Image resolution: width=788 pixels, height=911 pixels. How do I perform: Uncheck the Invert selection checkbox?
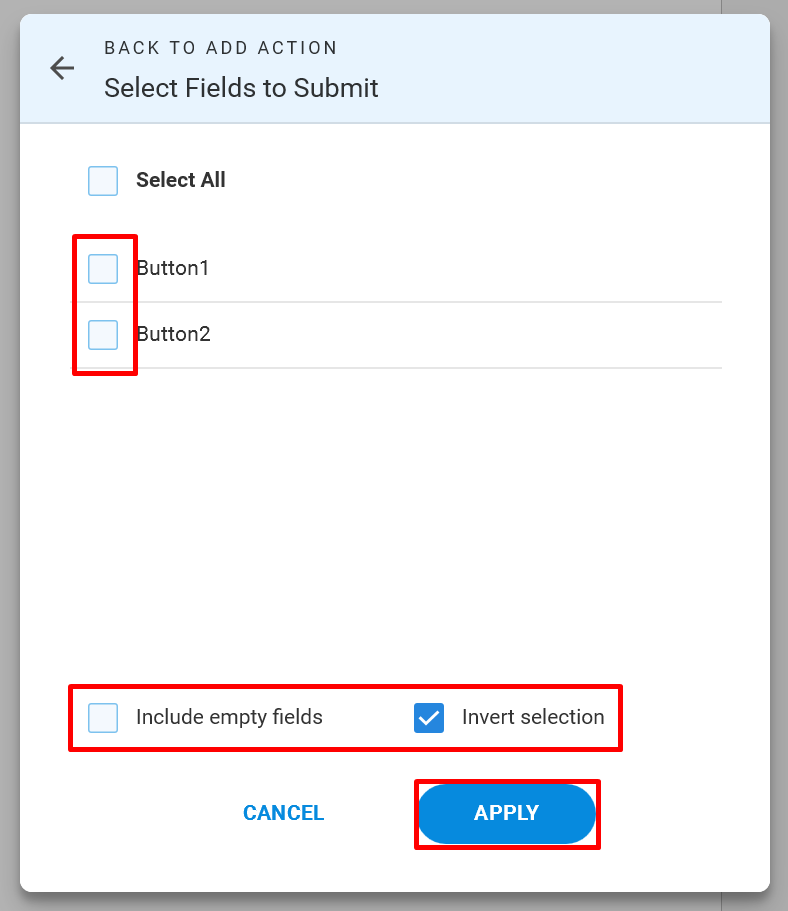click(429, 718)
